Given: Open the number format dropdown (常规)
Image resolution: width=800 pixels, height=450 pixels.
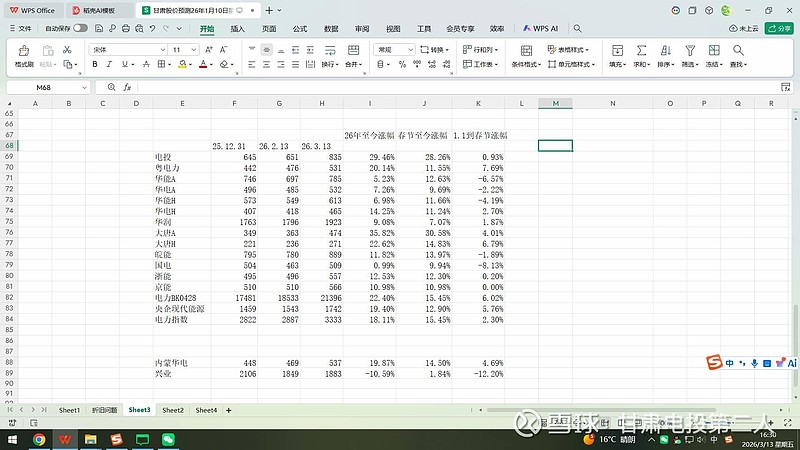Looking at the screenshot, I should pos(395,49).
